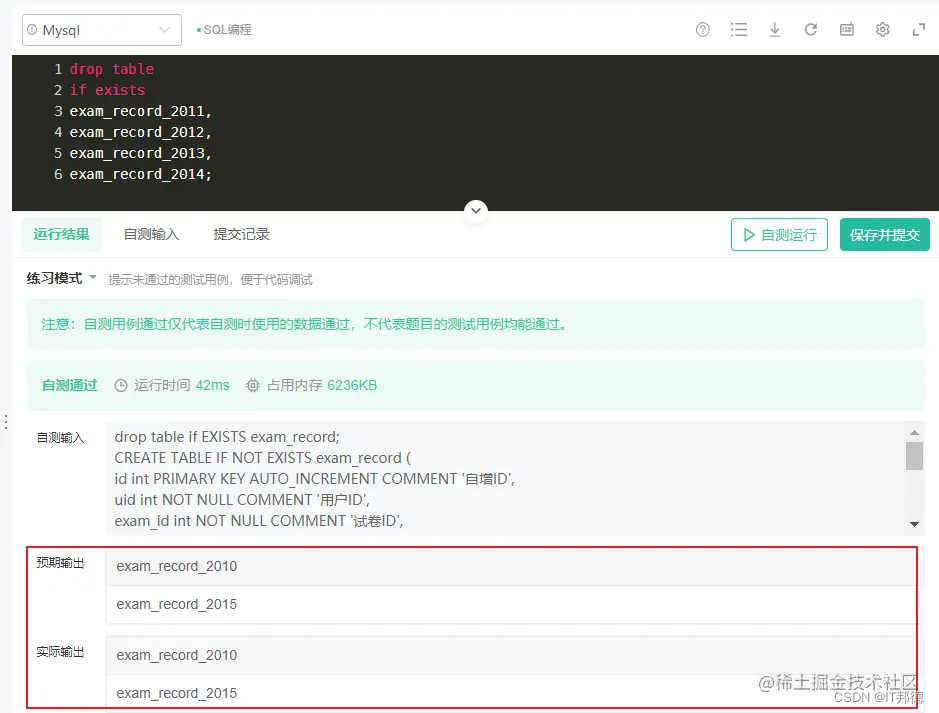The image size is (939, 713).
Task: Click 'drop table if EXISTS exam_record;' input line
Action: [227, 437]
